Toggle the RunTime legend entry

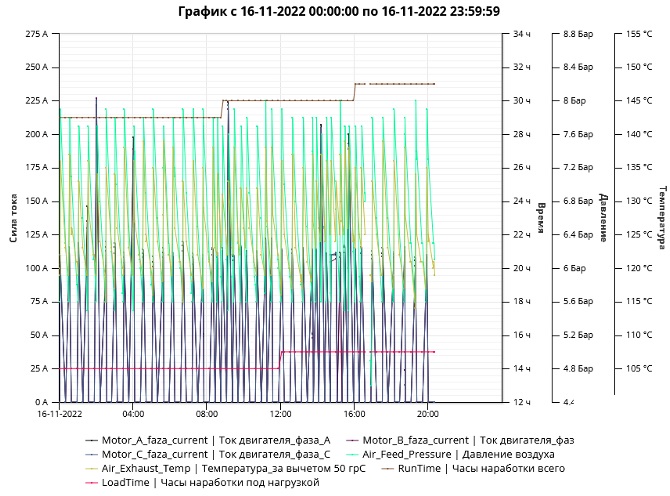(473, 469)
